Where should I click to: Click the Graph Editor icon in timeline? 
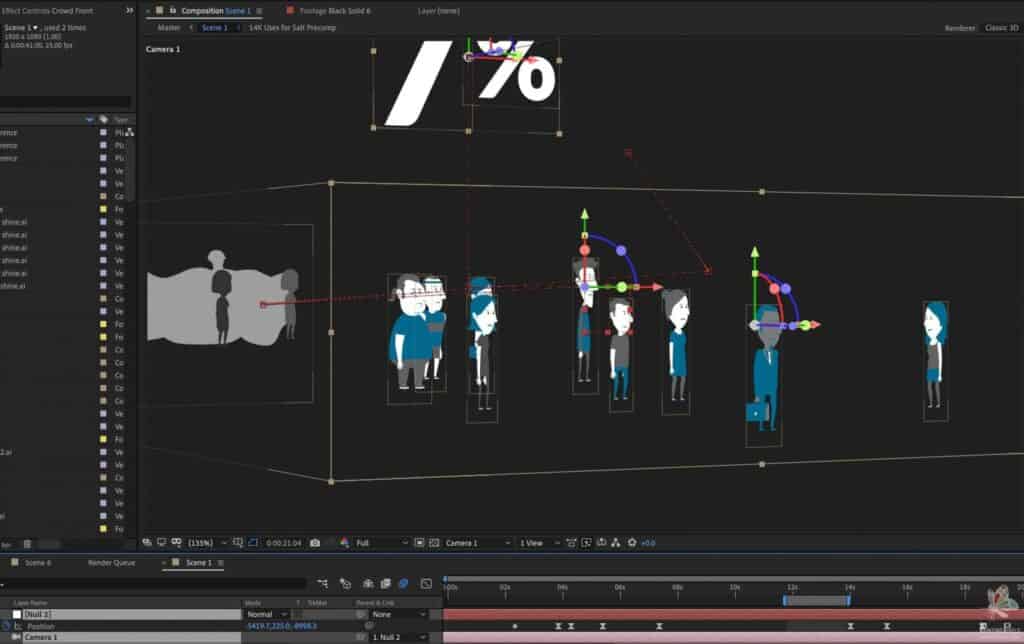click(426, 583)
